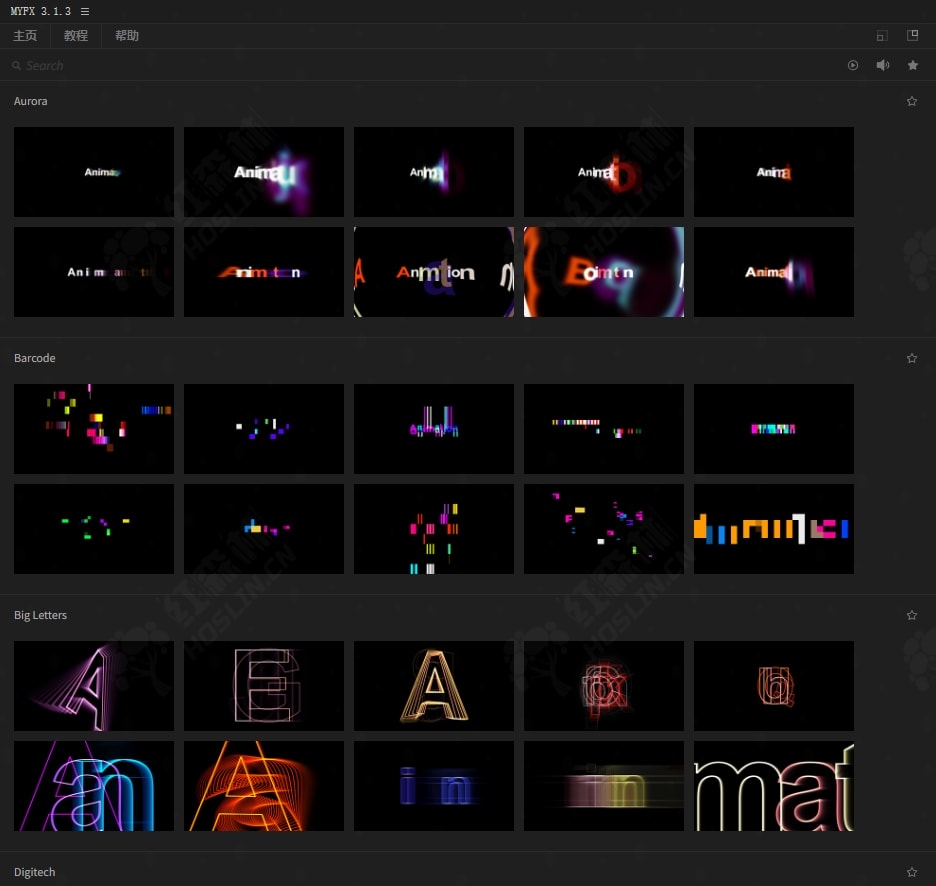
Task: Switch to the 教程 tab
Action: click(76, 36)
